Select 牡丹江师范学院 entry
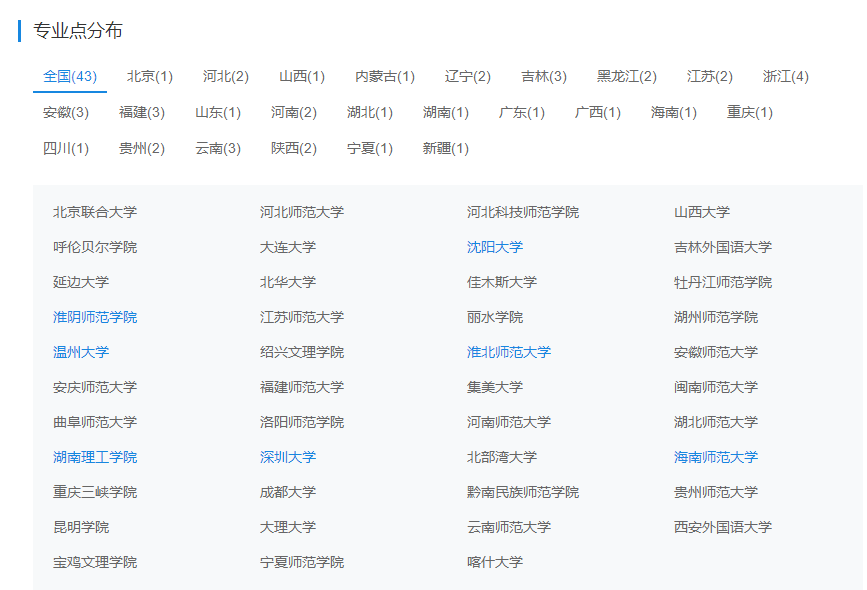Screen dimensions: 867x590 point(723,282)
